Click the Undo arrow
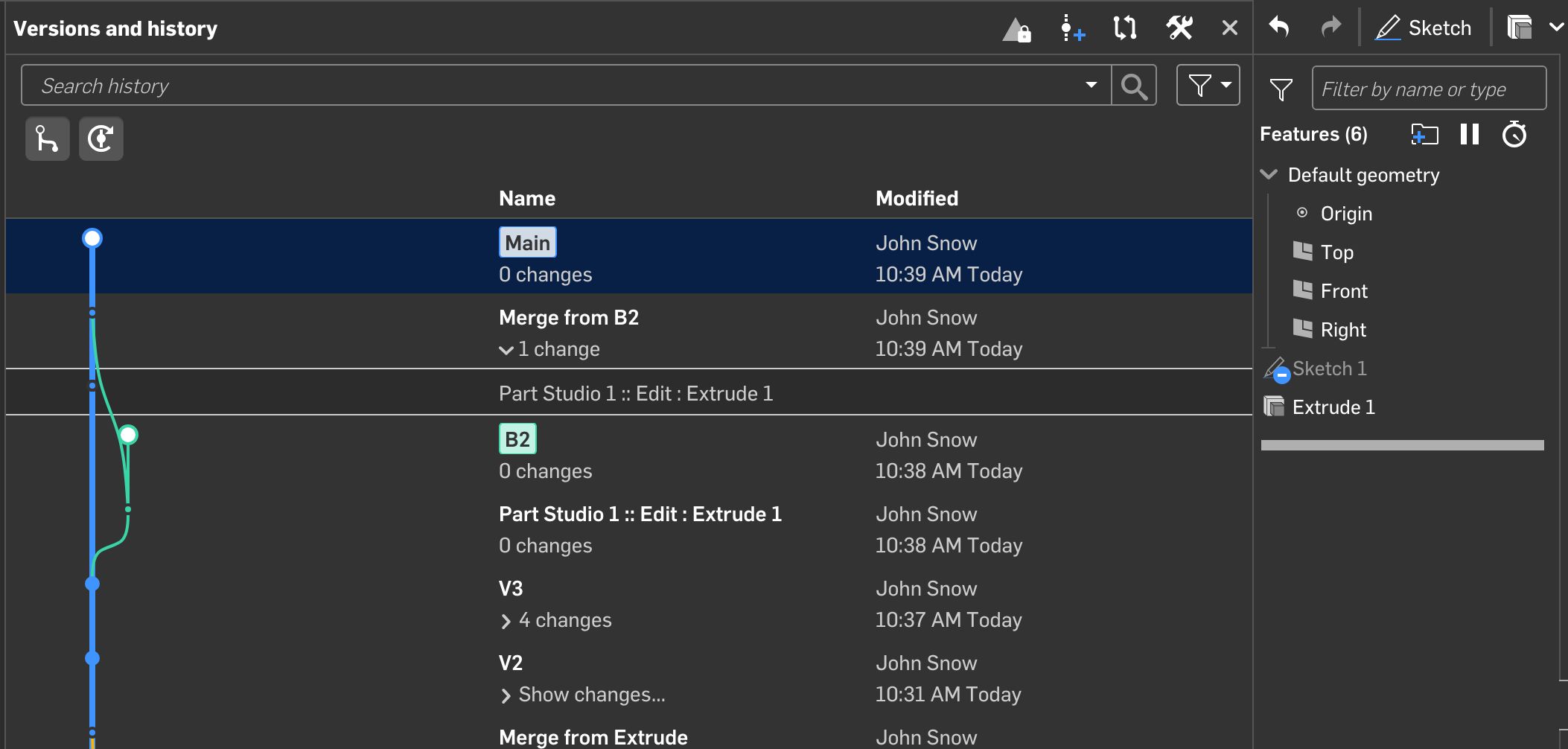The height and width of the screenshot is (749, 1568). (1279, 27)
